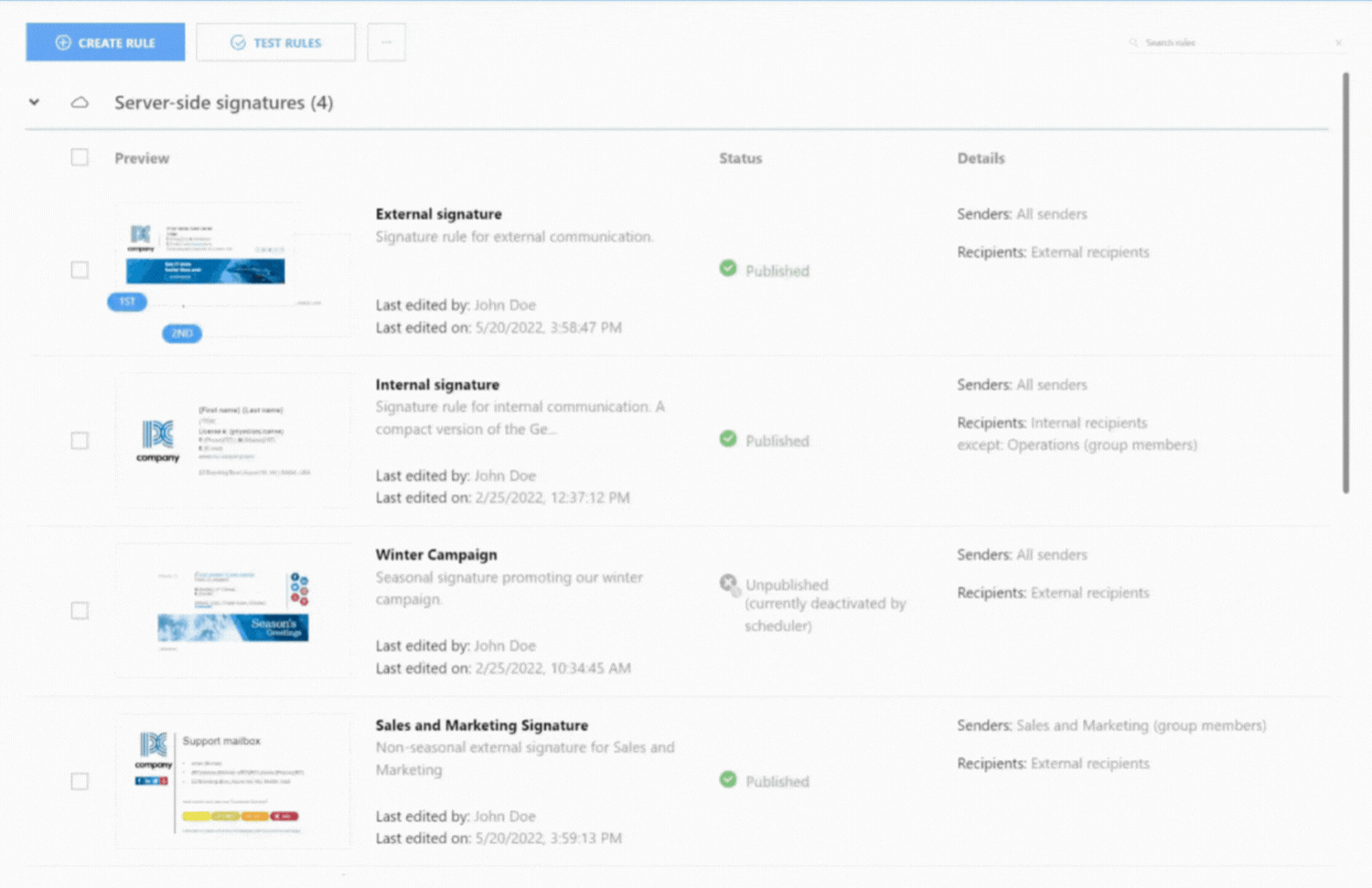Click the Internal signature rule title

click(x=437, y=385)
